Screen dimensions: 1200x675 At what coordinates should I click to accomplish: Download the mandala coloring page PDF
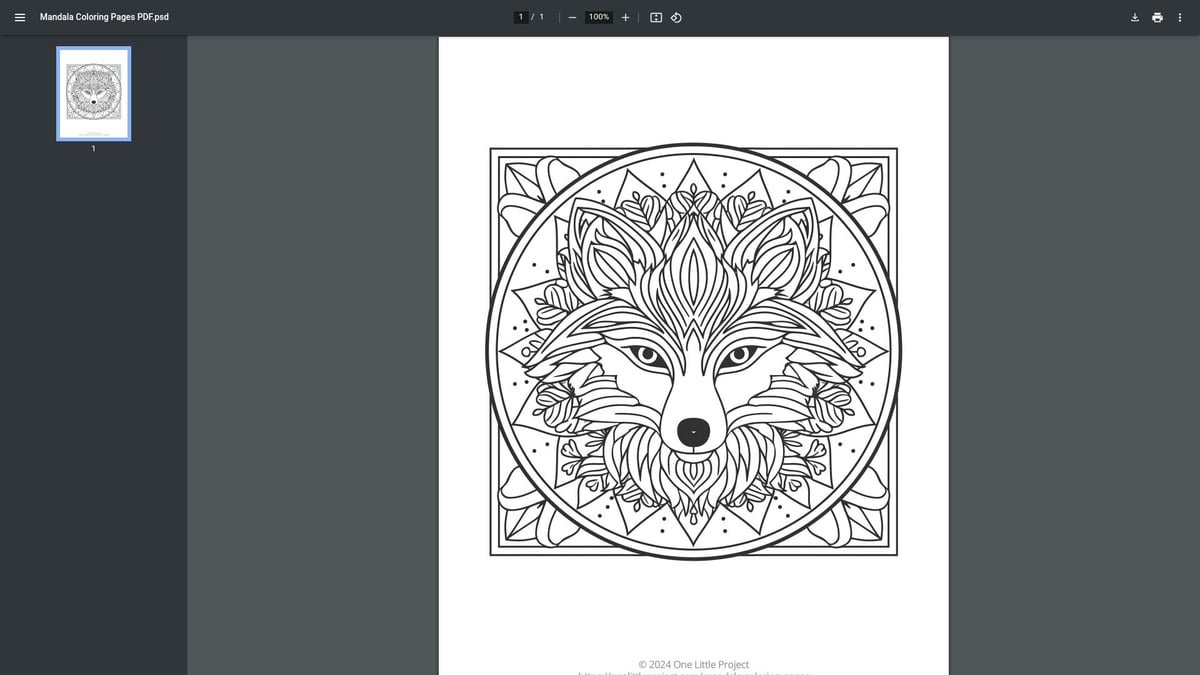pyautogui.click(x=1134, y=17)
